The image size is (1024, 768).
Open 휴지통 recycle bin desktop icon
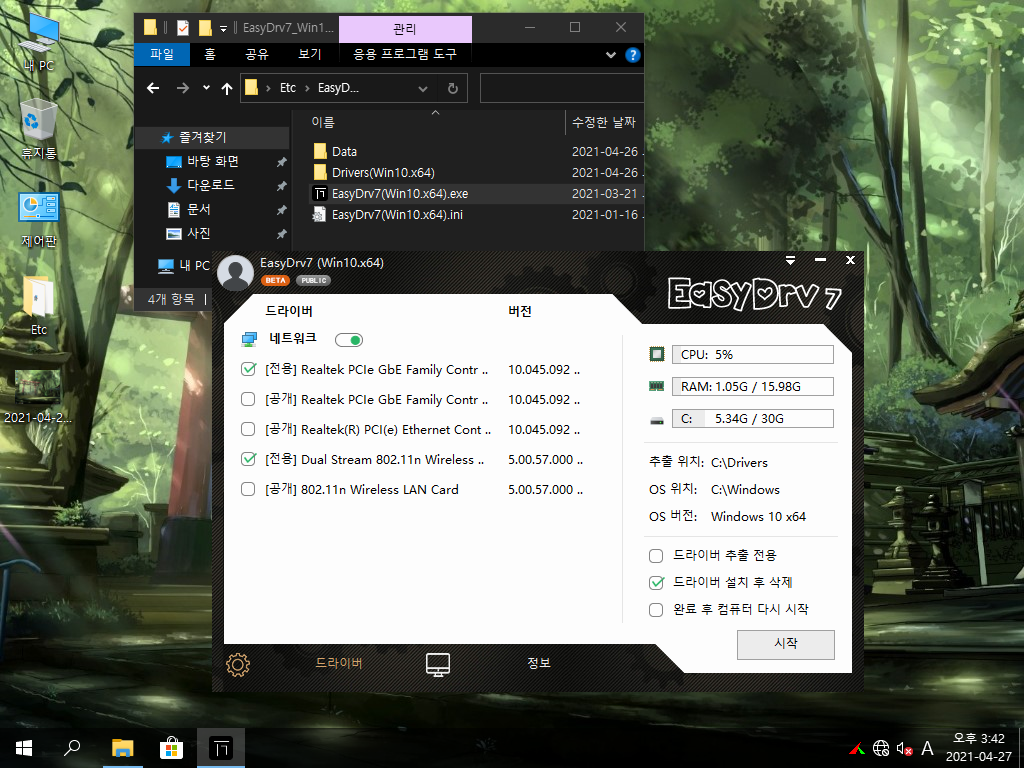(39, 129)
